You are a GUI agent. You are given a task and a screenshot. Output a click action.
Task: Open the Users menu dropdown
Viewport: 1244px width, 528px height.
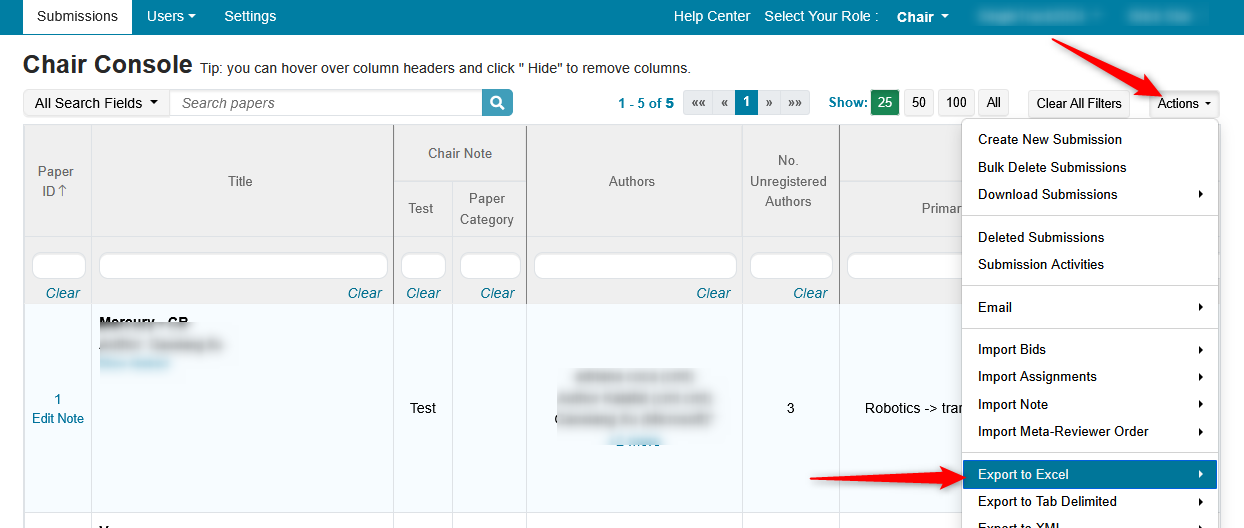pyautogui.click(x=171, y=16)
